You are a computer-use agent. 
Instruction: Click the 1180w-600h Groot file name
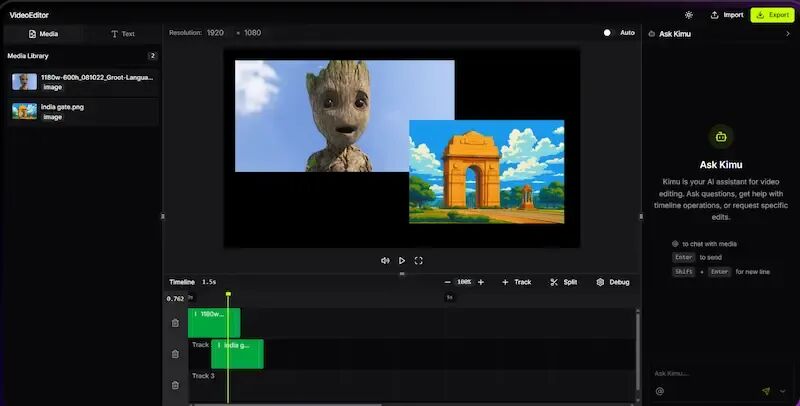point(97,78)
